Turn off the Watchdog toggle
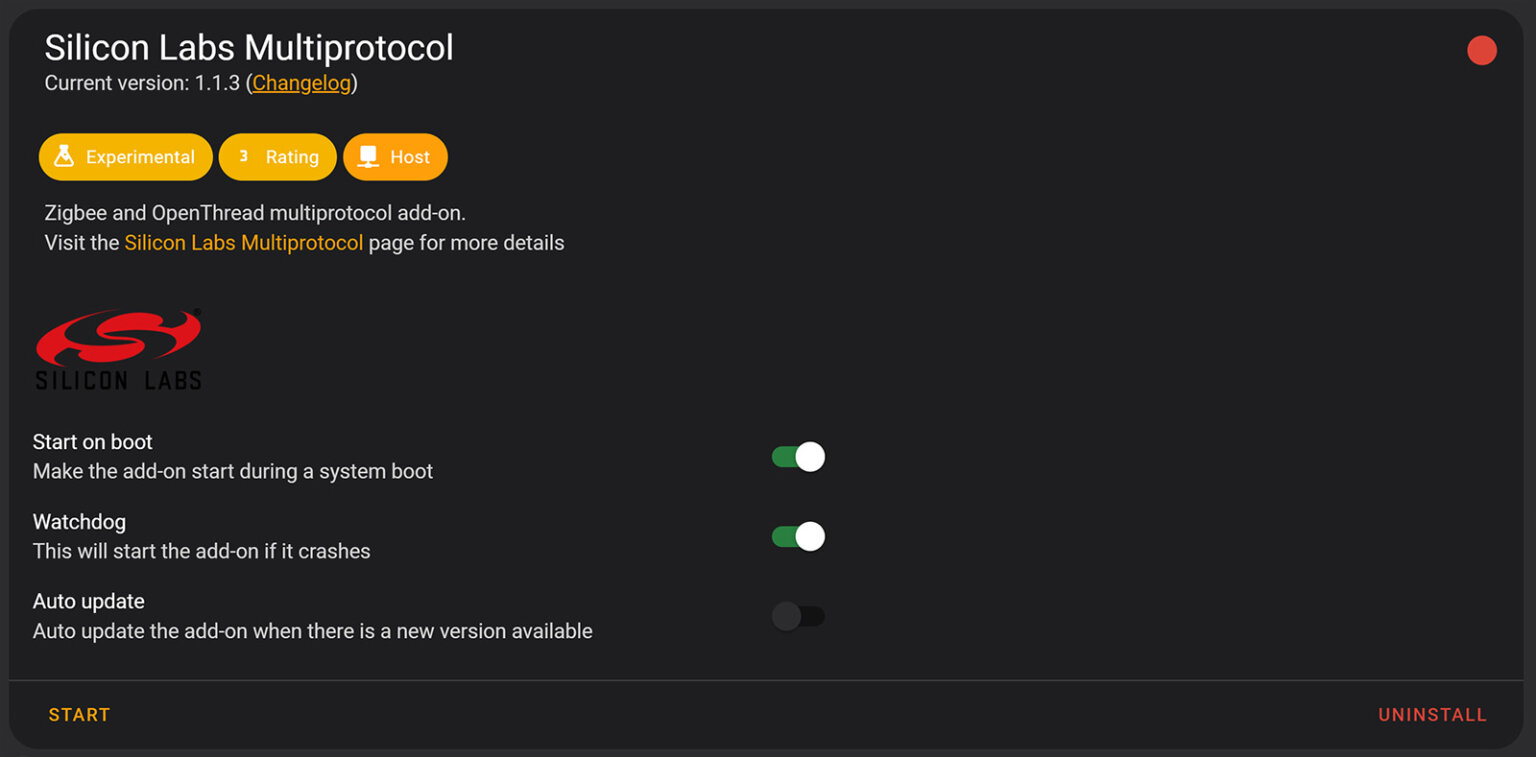1536x757 pixels. [797, 536]
